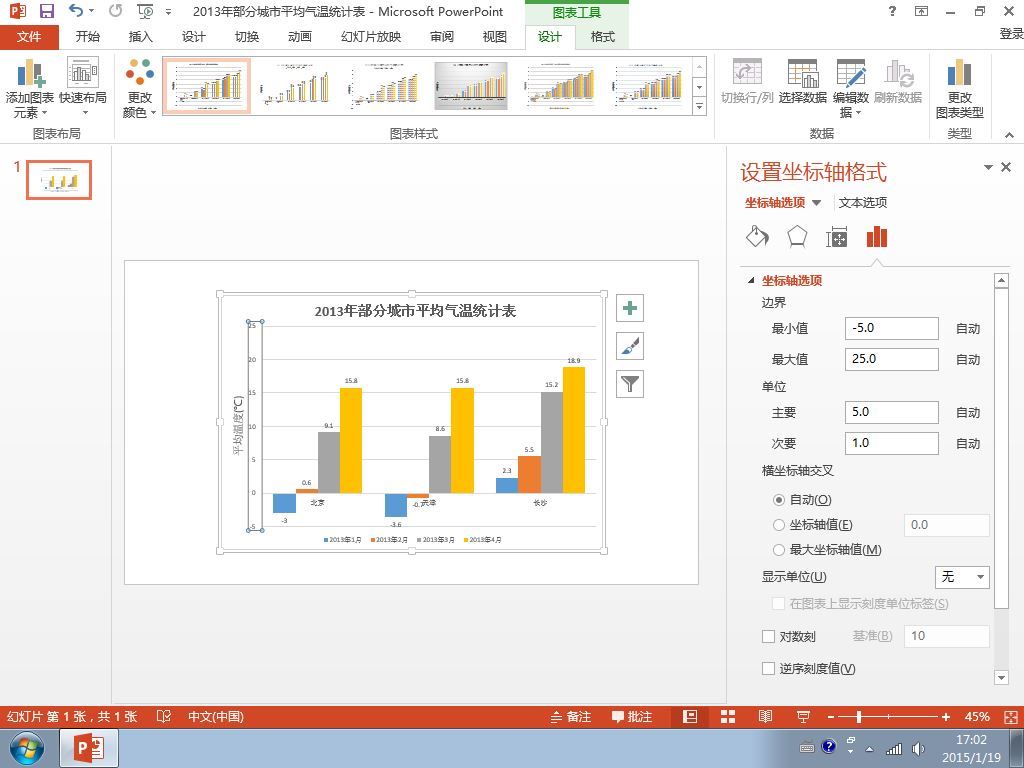Viewport: 1024px width, 768px height.
Task: Switch to 动画 Animations ribbon tab
Action: click(300, 37)
